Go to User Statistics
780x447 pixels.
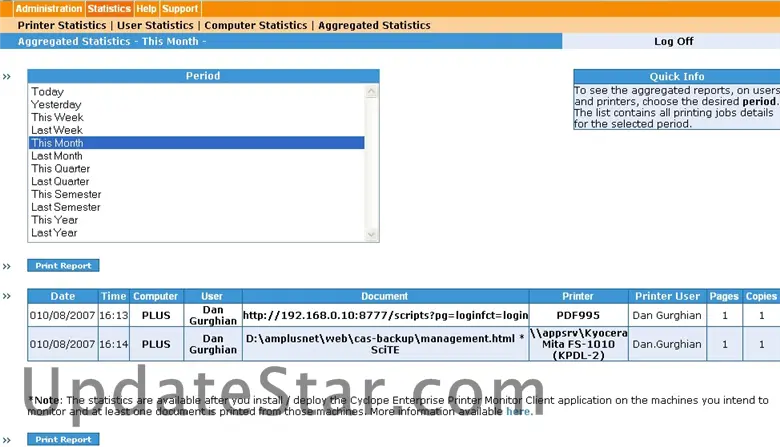pyautogui.click(x=155, y=25)
